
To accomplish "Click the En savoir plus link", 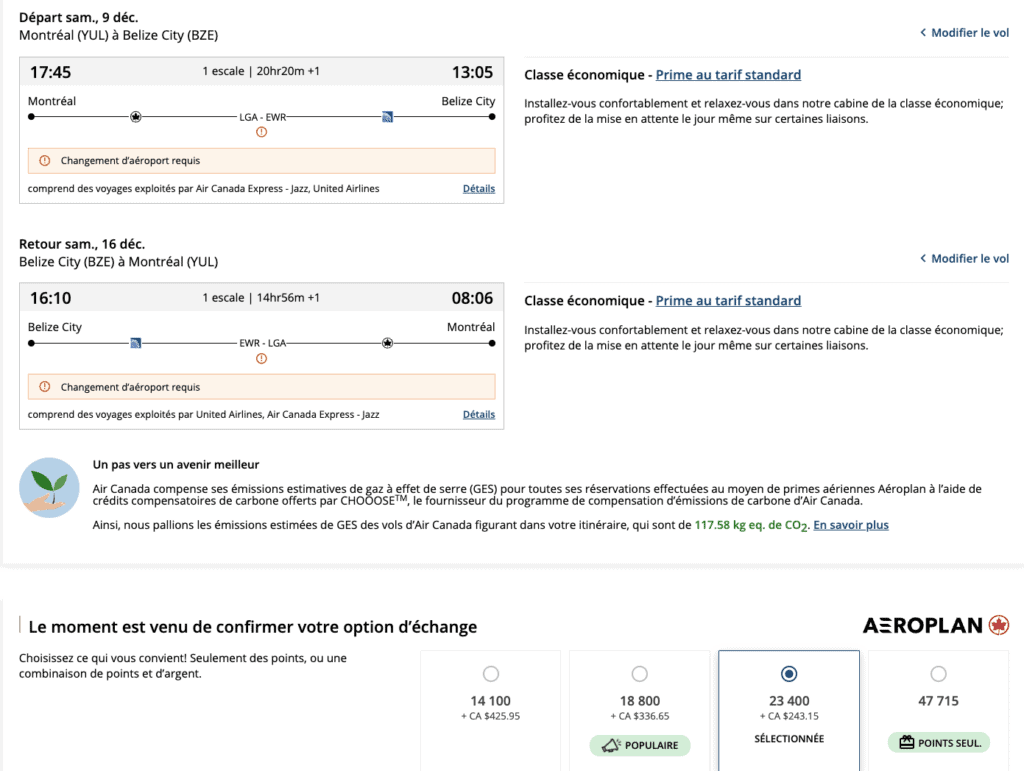I will [x=850, y=525].
